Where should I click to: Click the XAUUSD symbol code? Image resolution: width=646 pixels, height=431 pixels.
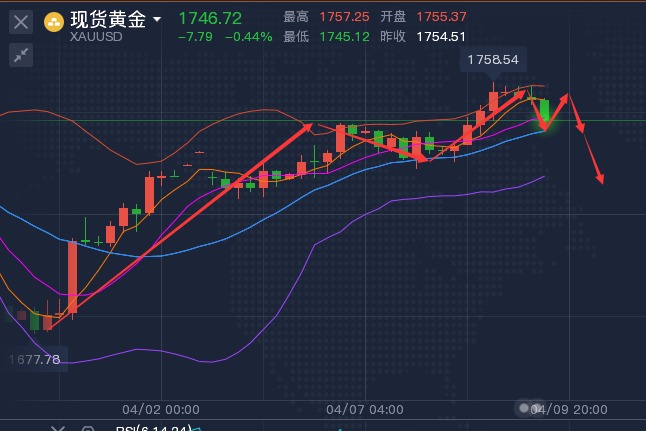pyautogui.click(x=98, y=38)
